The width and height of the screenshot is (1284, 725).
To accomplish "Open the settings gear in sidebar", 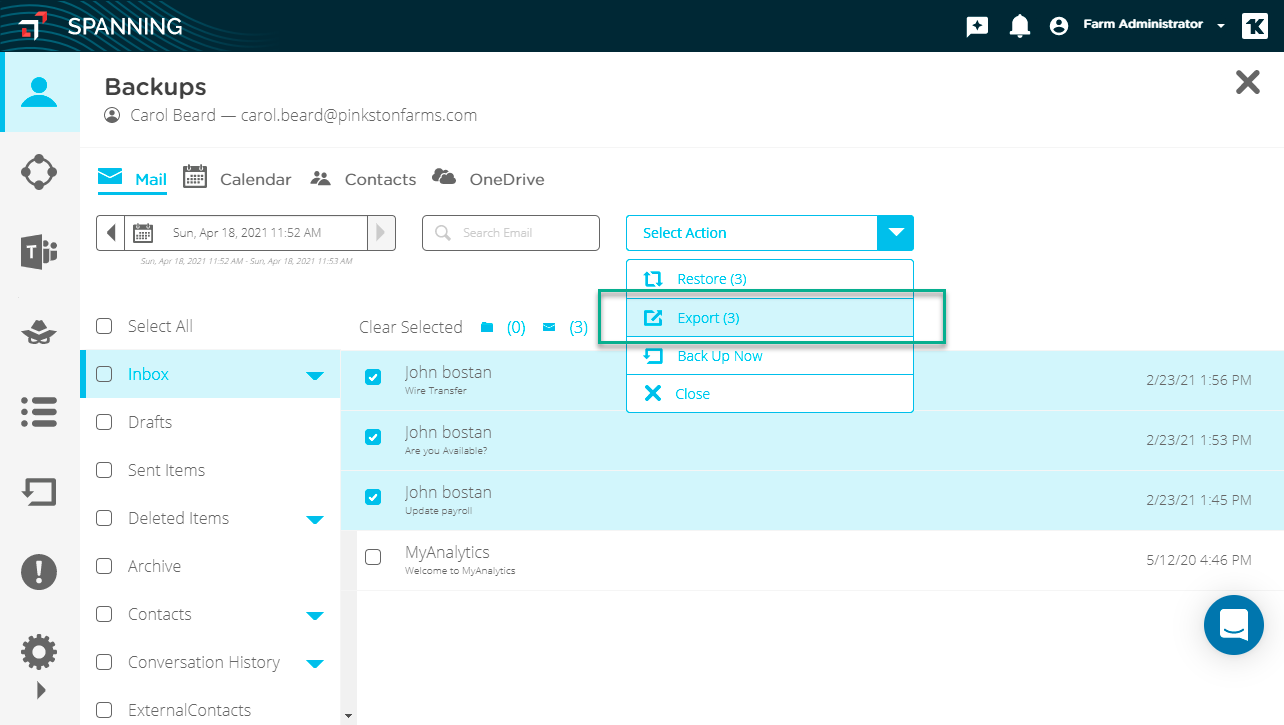I will click(x=39, y=652).
